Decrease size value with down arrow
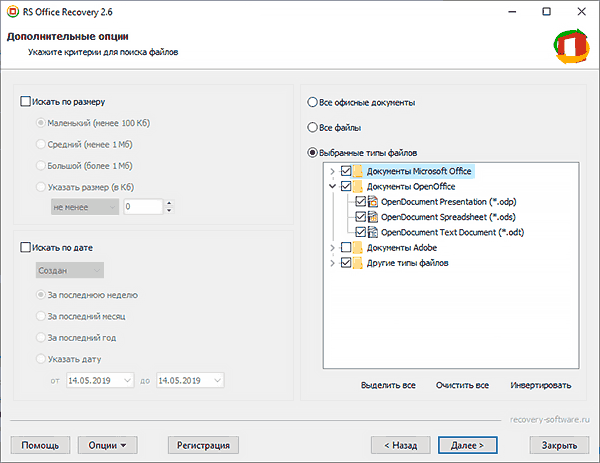 (x=169, y=211)
